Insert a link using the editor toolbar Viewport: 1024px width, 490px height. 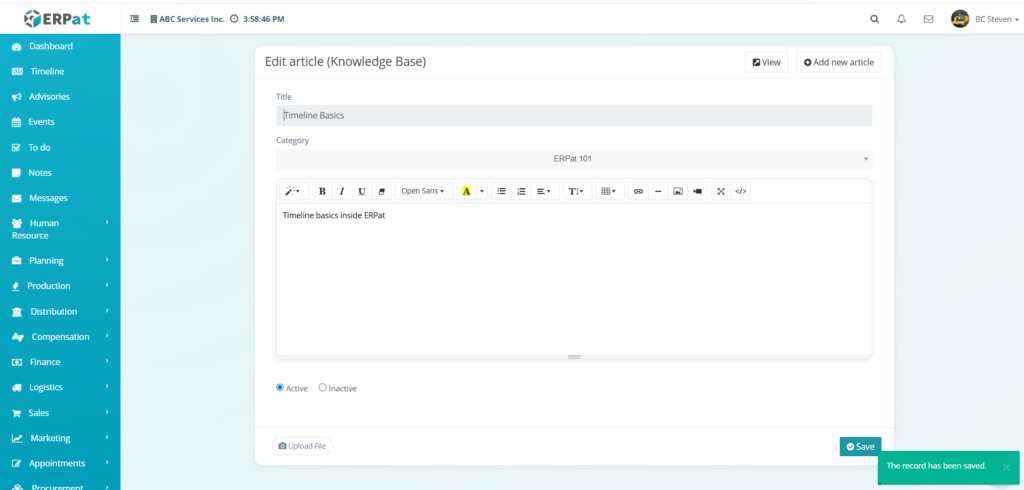(x=638, y=191)
